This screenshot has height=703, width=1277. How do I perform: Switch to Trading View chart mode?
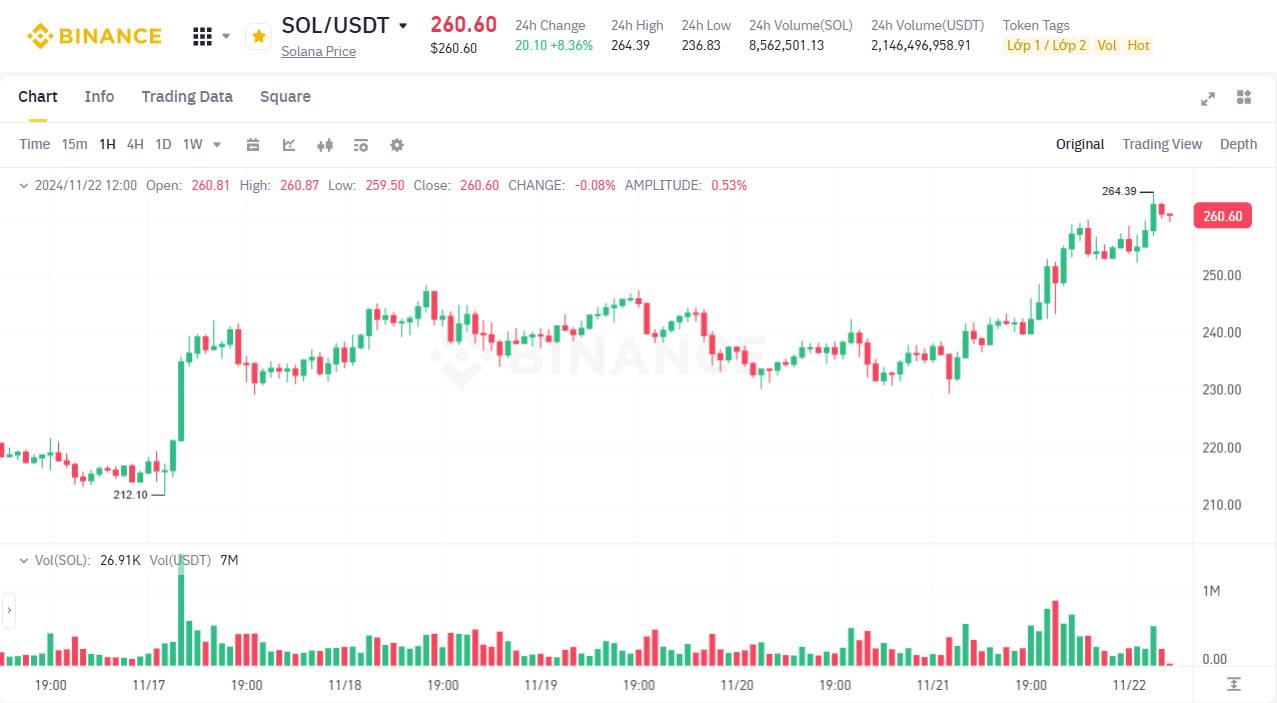[1161, 144]
